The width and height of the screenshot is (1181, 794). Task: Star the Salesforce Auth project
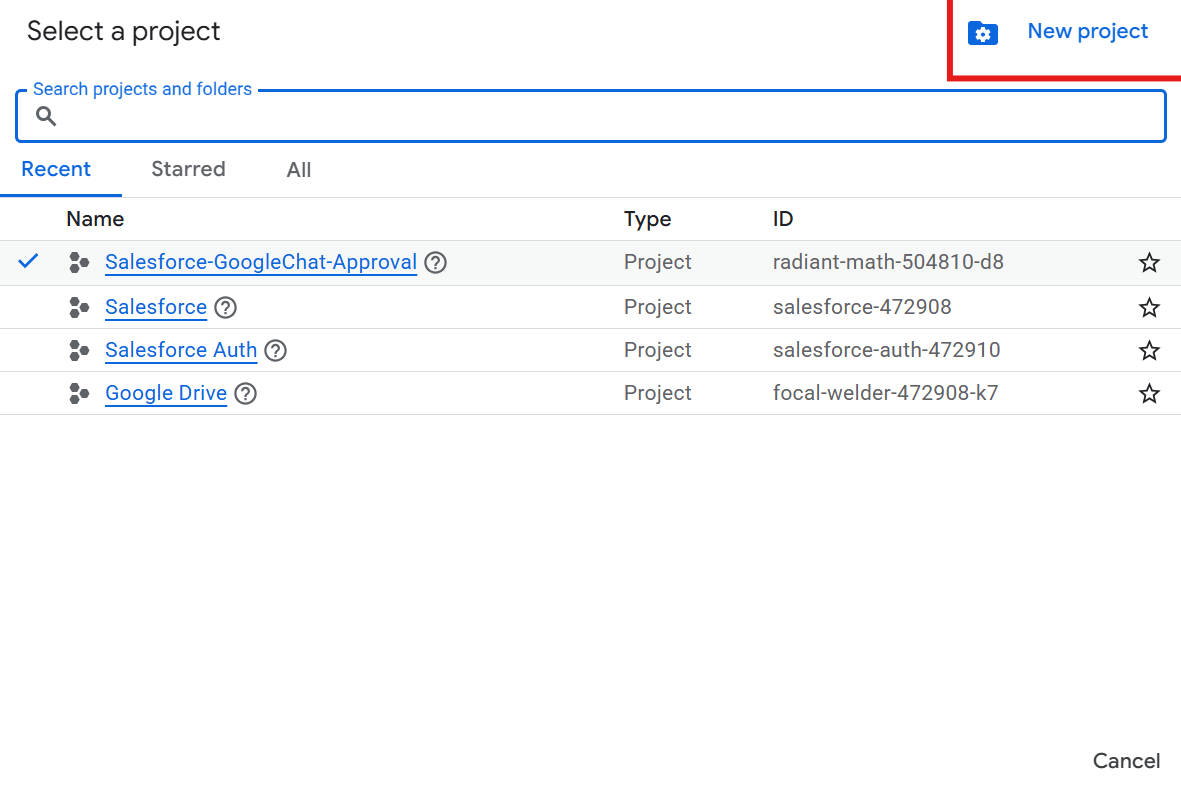pos(1149,350)
